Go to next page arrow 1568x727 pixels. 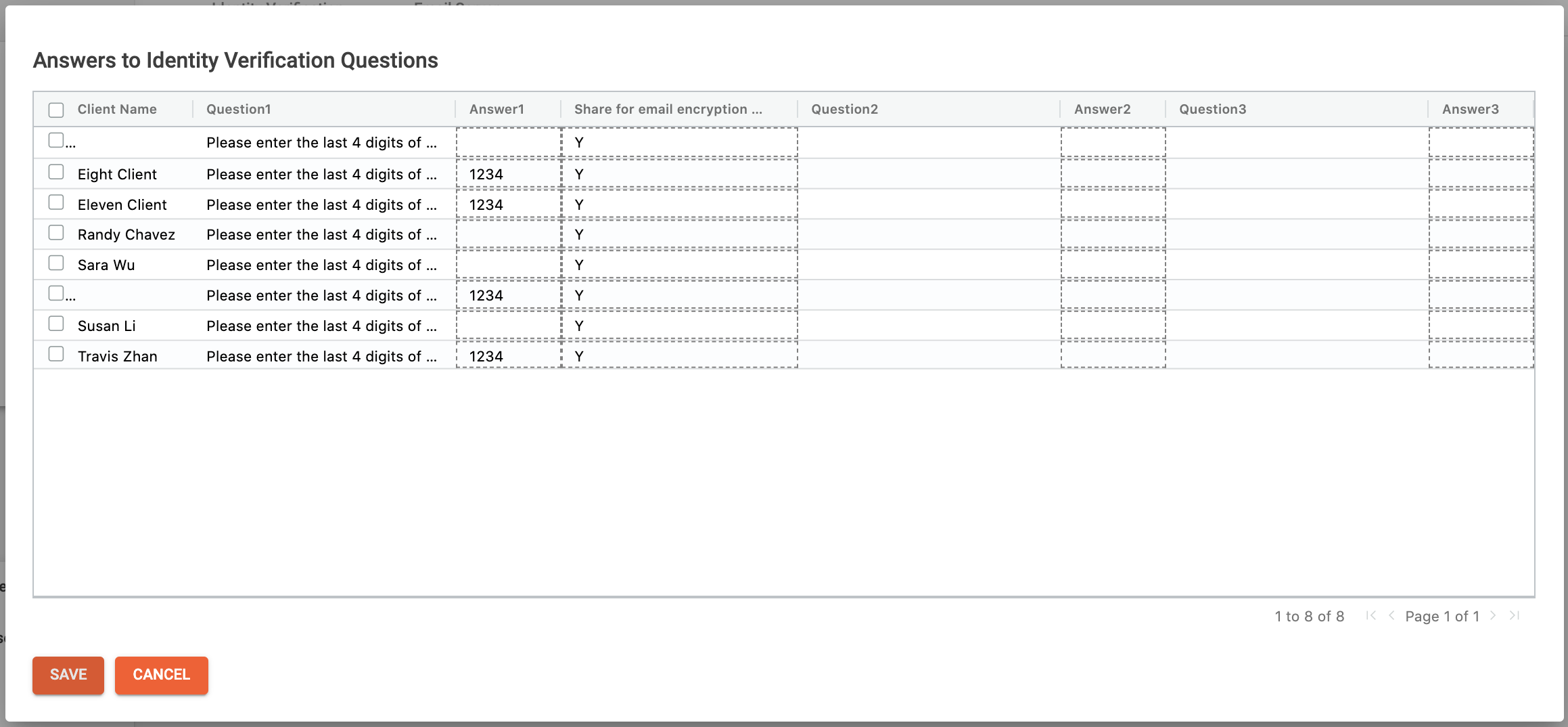tap(1493, 615)
